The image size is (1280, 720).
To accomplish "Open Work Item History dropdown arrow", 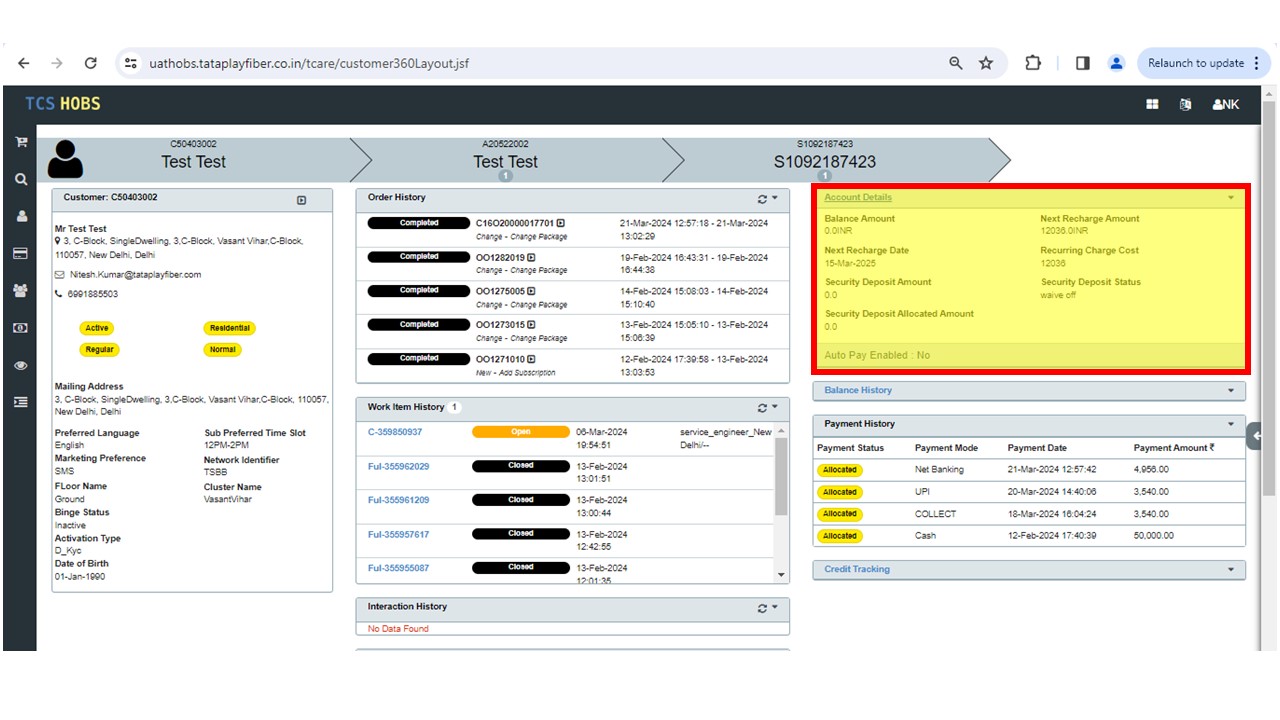I will pos(775,408).
